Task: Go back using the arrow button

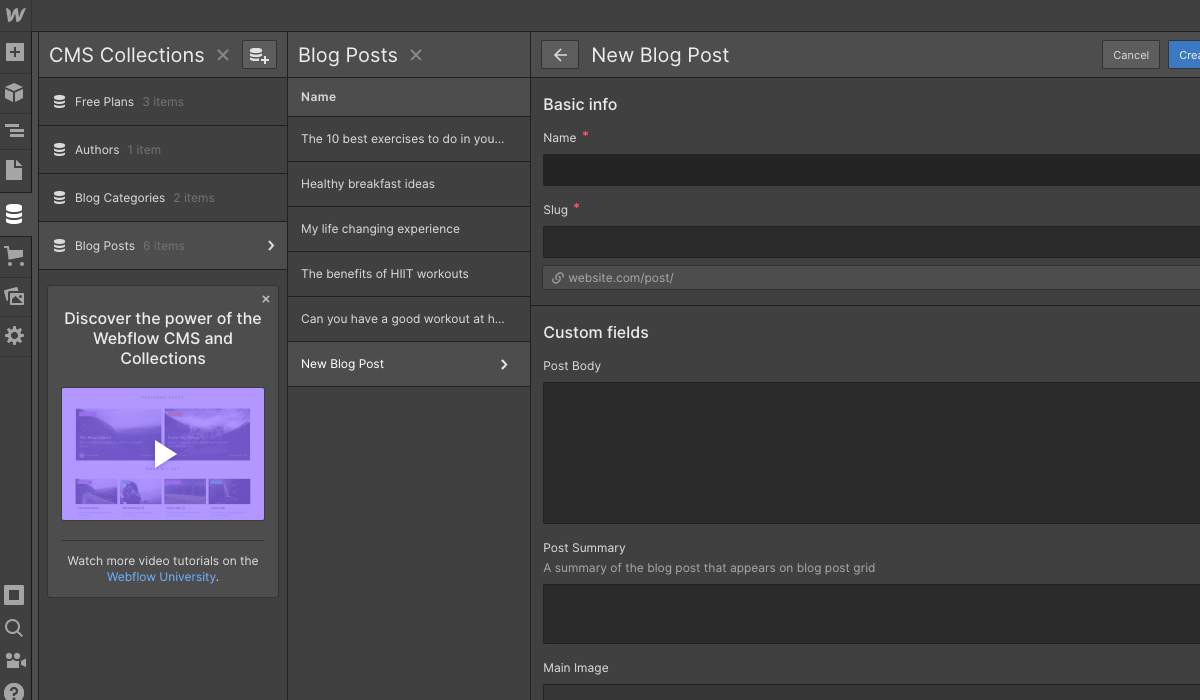Action: point(560,55)
